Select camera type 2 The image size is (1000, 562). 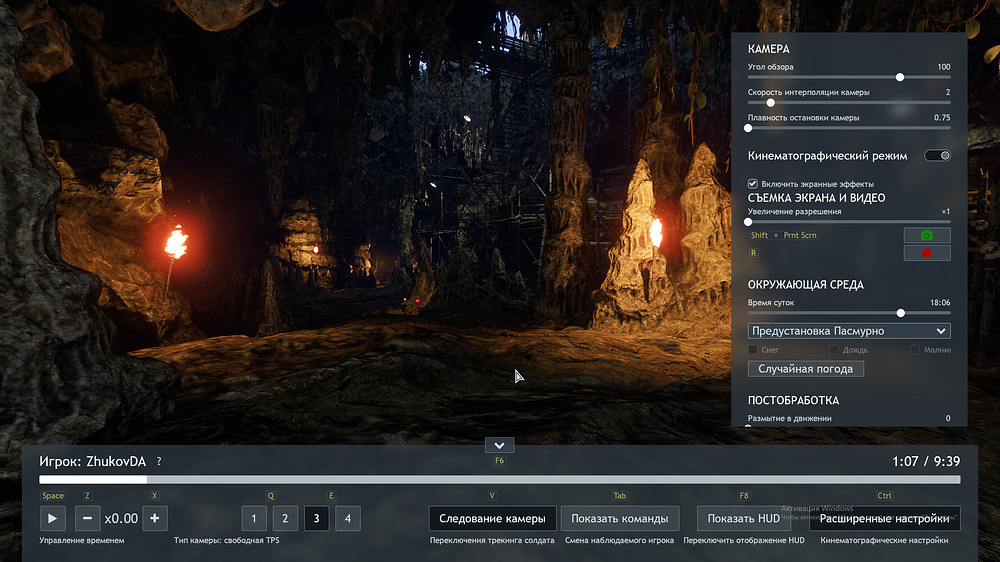(285, 519)
